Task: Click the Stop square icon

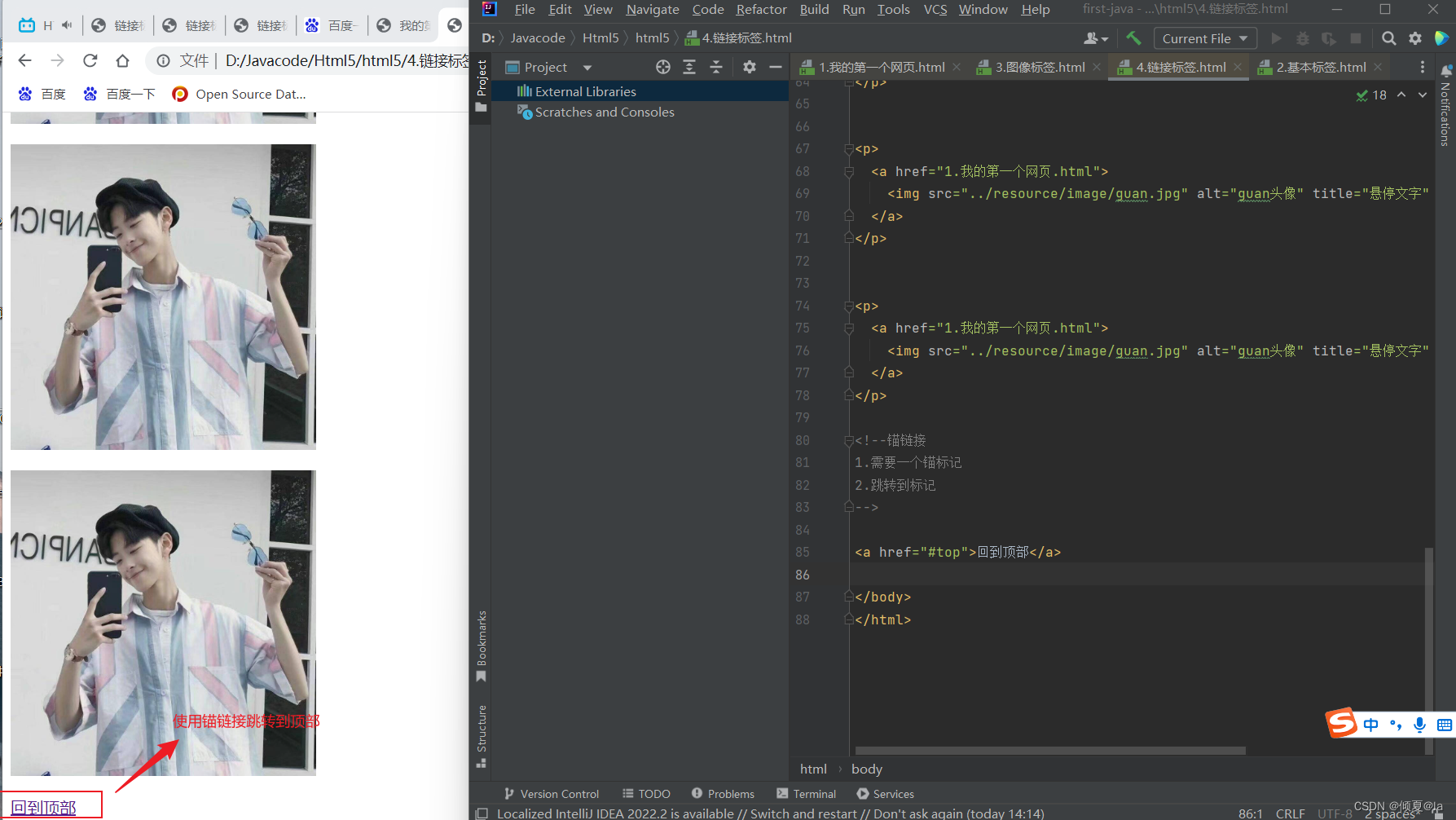Action: (x=1356, y=38)
